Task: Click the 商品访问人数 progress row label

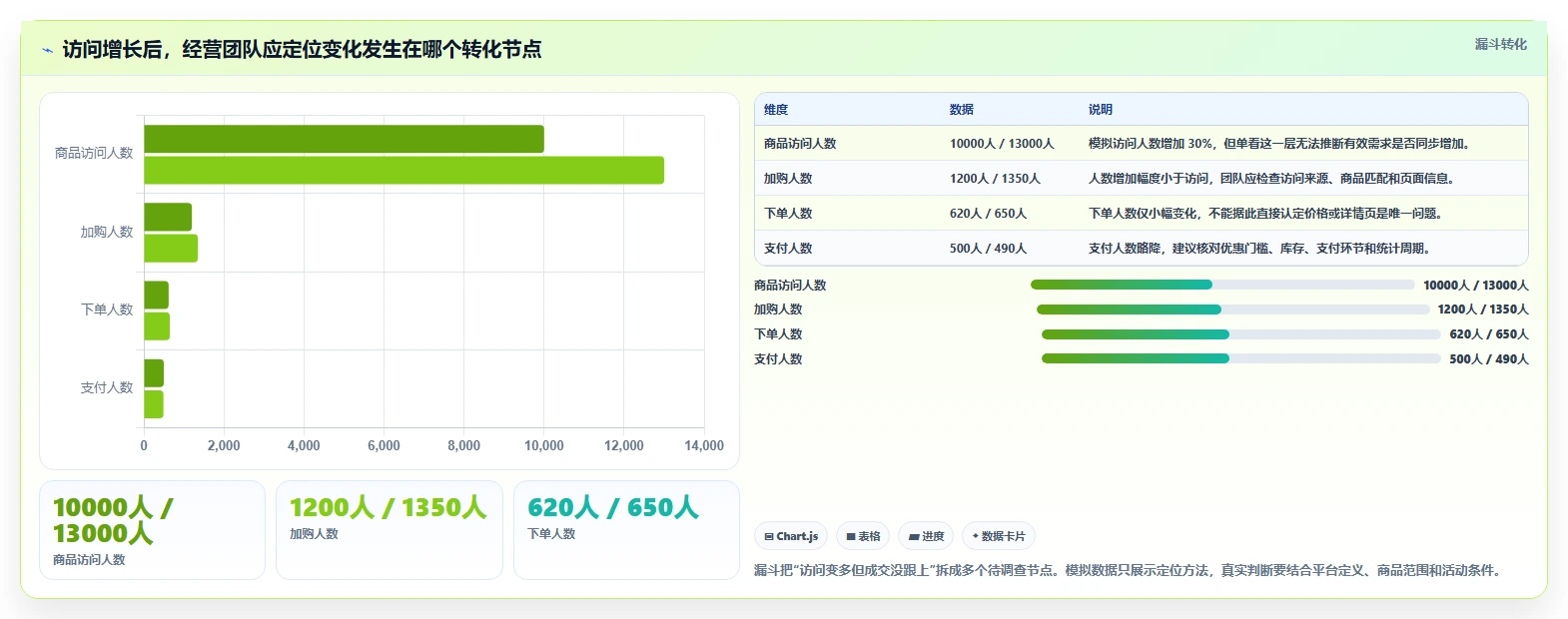Action: 790,286
